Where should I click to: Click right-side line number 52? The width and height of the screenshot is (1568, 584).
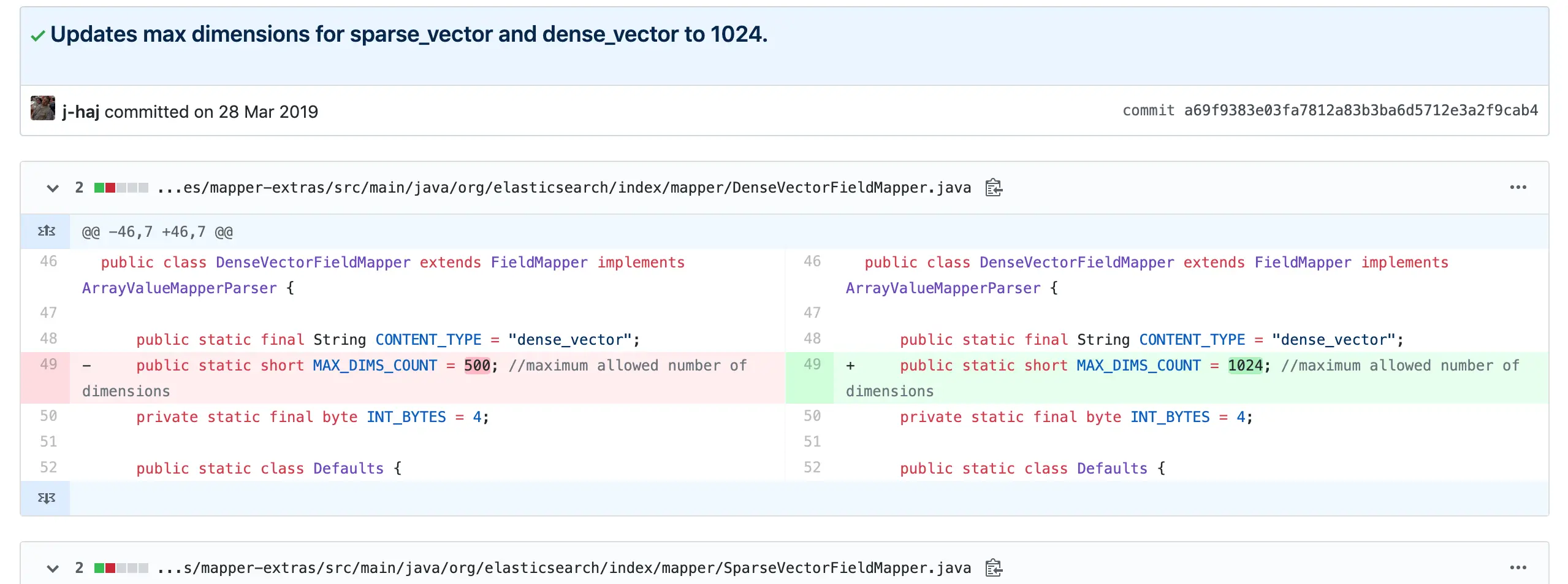812,467
